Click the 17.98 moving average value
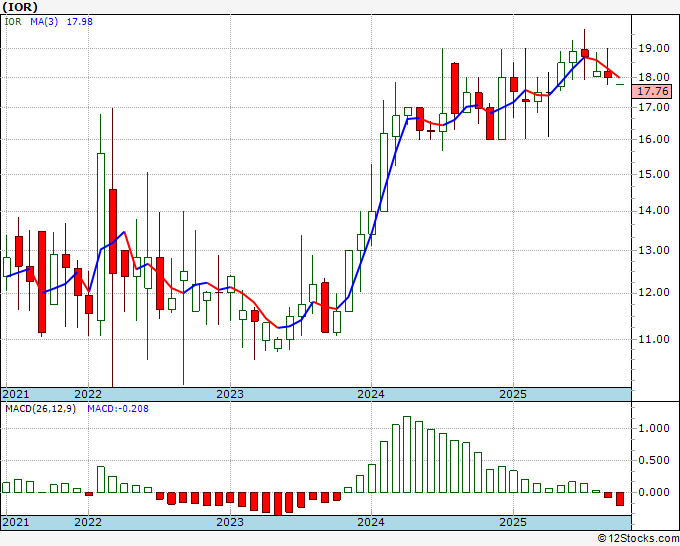680x546 pixels. (79, 22)
